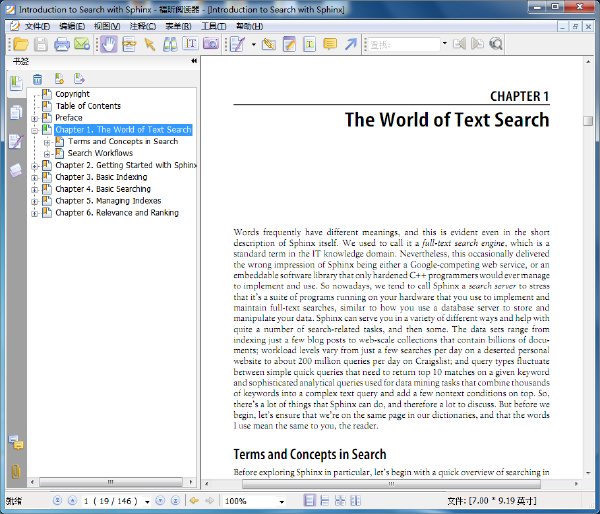
Task: Go to the first page
Action: click(57, 501)
